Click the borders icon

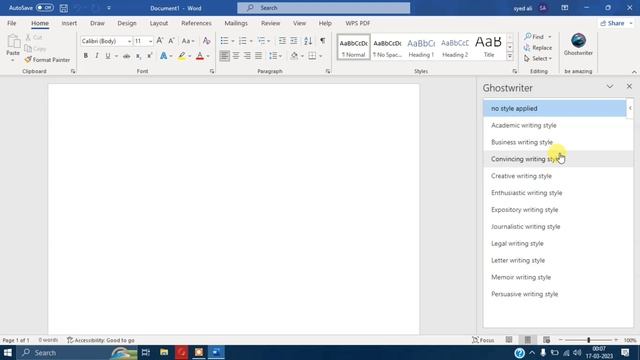coord(312,56)
